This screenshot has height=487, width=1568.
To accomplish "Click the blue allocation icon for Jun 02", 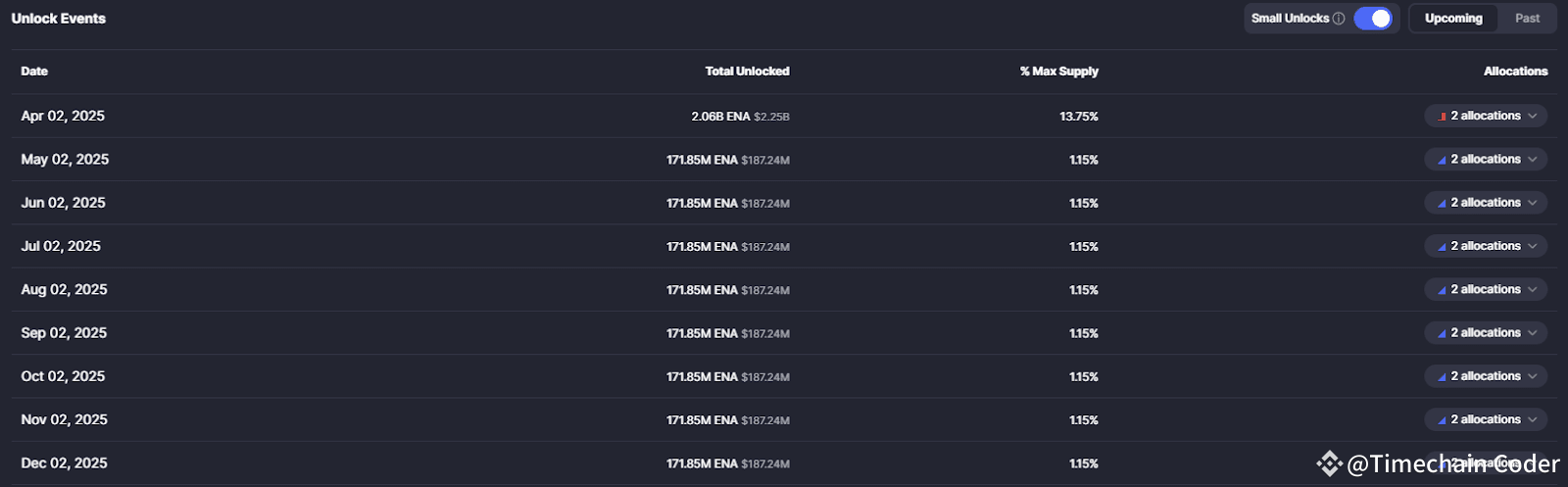I will (1443, 204).
